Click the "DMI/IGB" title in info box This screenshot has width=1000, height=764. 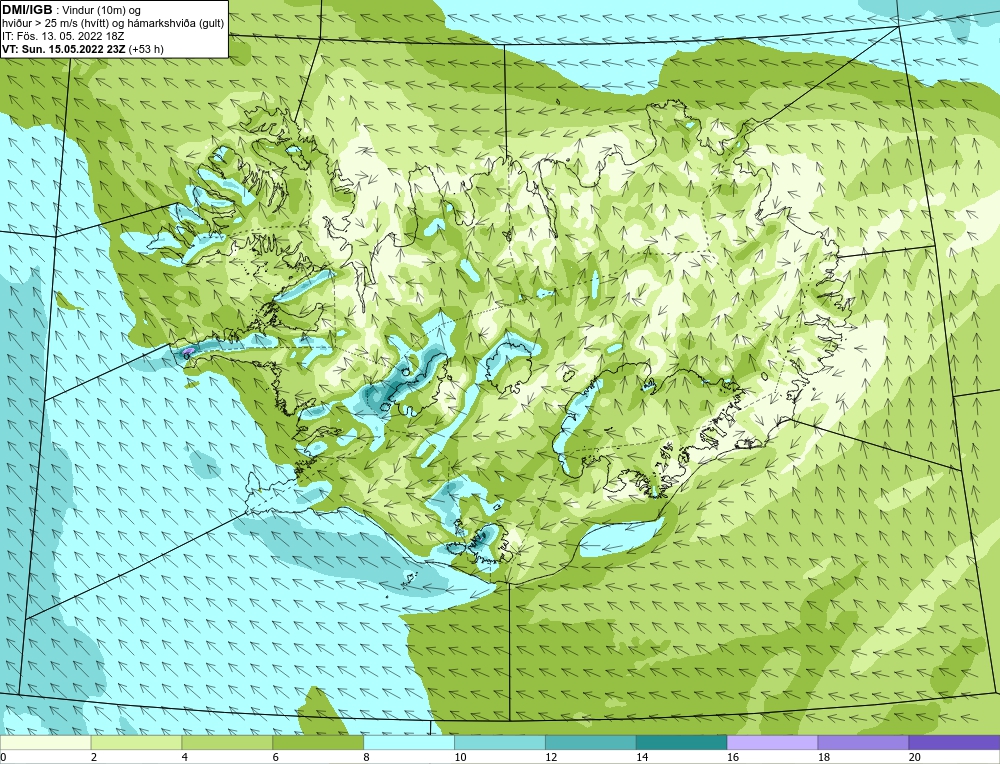27,10
